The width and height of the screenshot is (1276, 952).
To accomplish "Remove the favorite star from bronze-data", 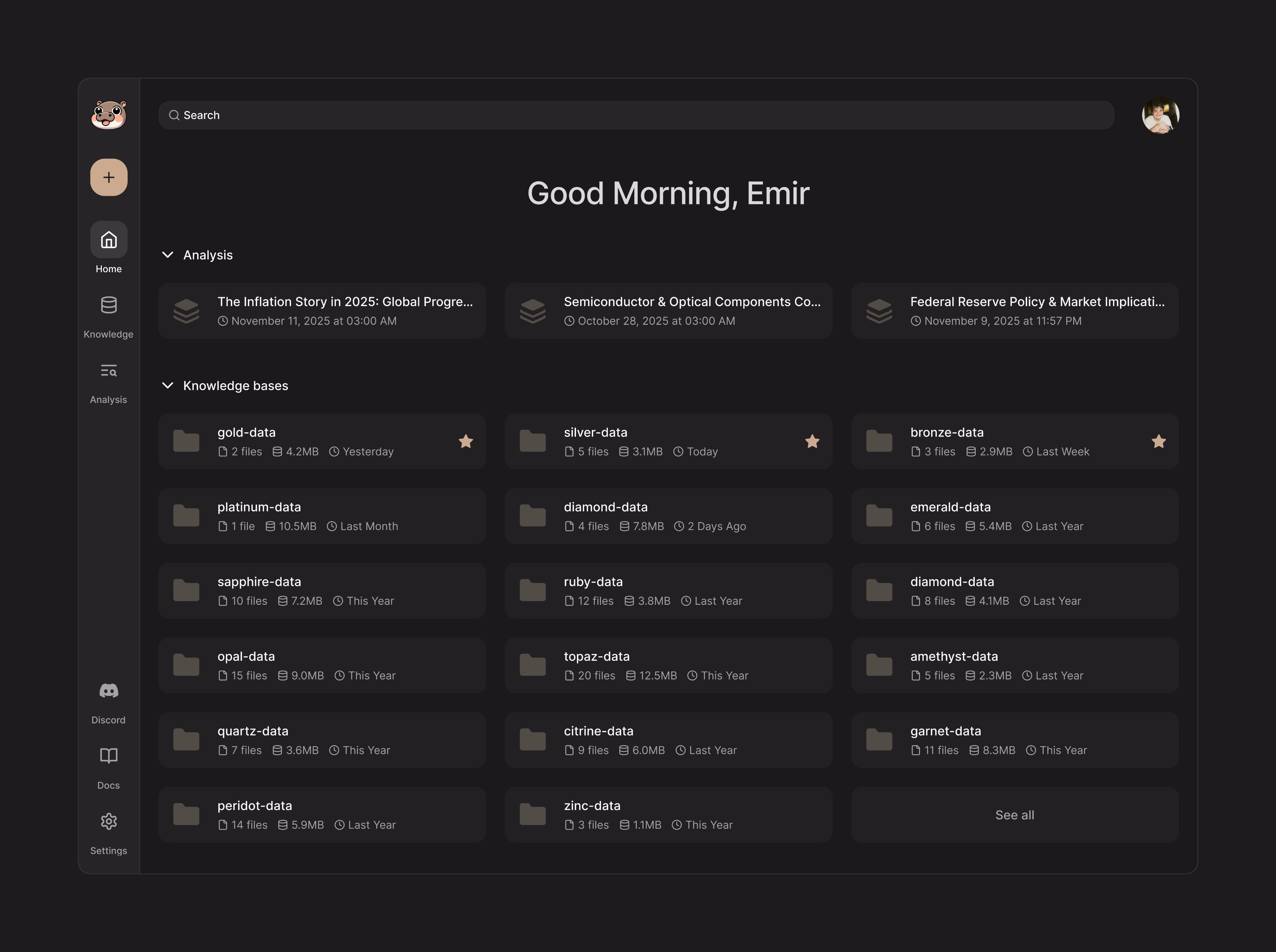I will pyautogui.click(x=1159, y=441).
